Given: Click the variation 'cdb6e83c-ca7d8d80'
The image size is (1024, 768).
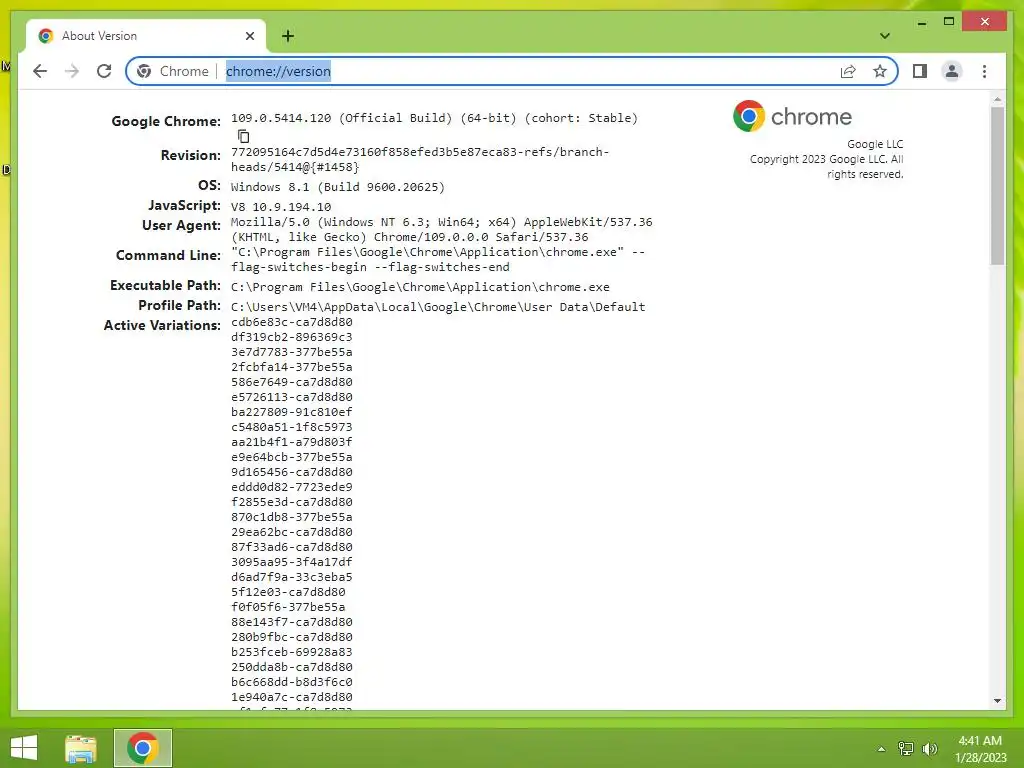Looking at the screenshot, I should (291, 322).
